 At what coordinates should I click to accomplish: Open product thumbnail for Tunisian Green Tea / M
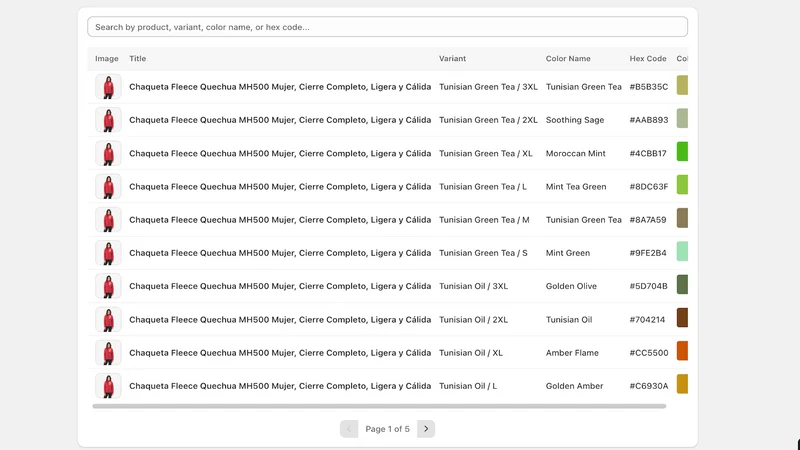[x=108, y=219]
